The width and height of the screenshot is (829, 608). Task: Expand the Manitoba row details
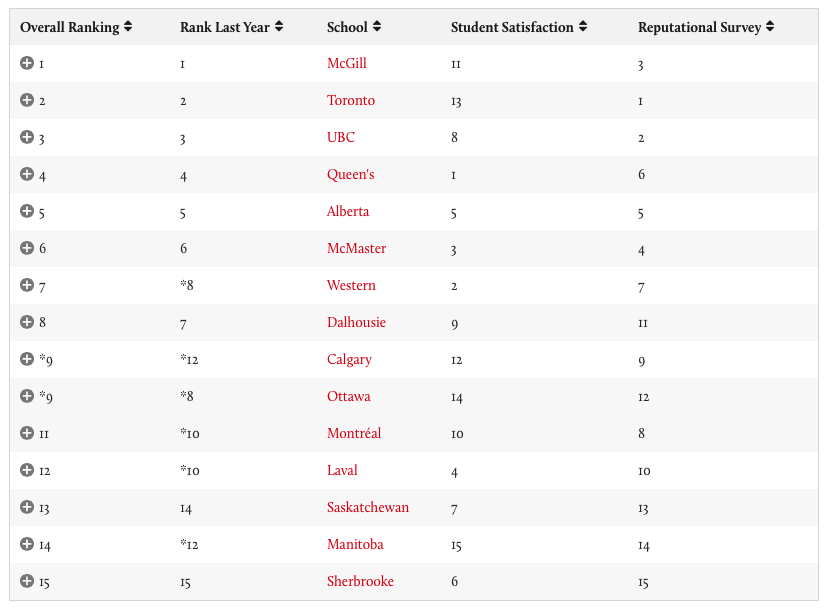pyautogui.click(x=27, y=544)
